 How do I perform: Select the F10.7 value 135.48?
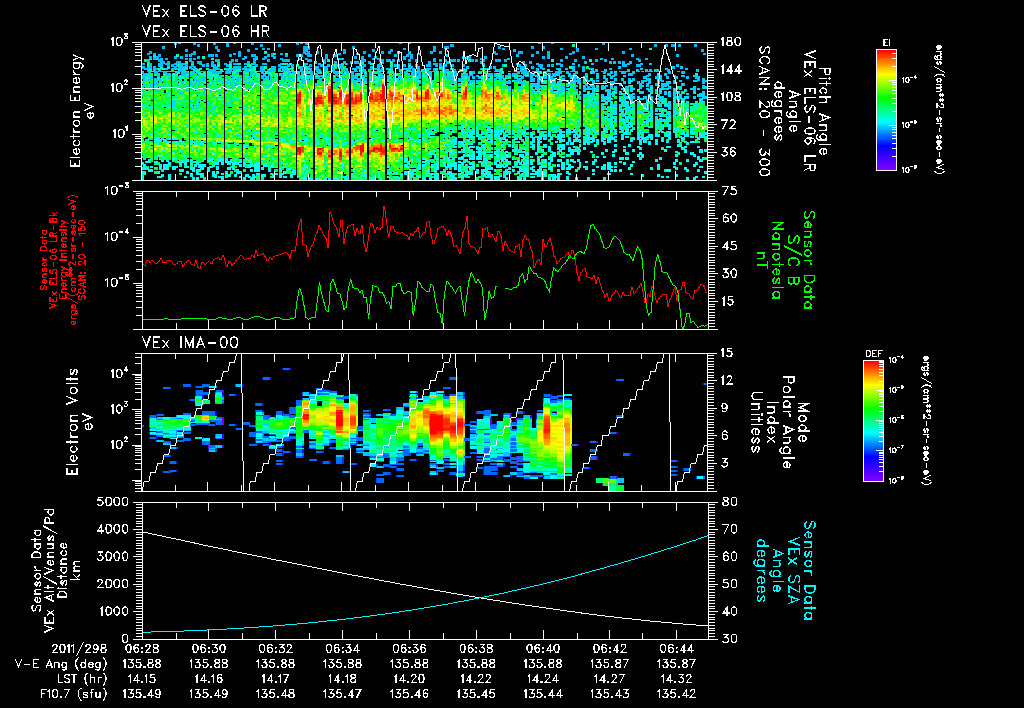276,694
